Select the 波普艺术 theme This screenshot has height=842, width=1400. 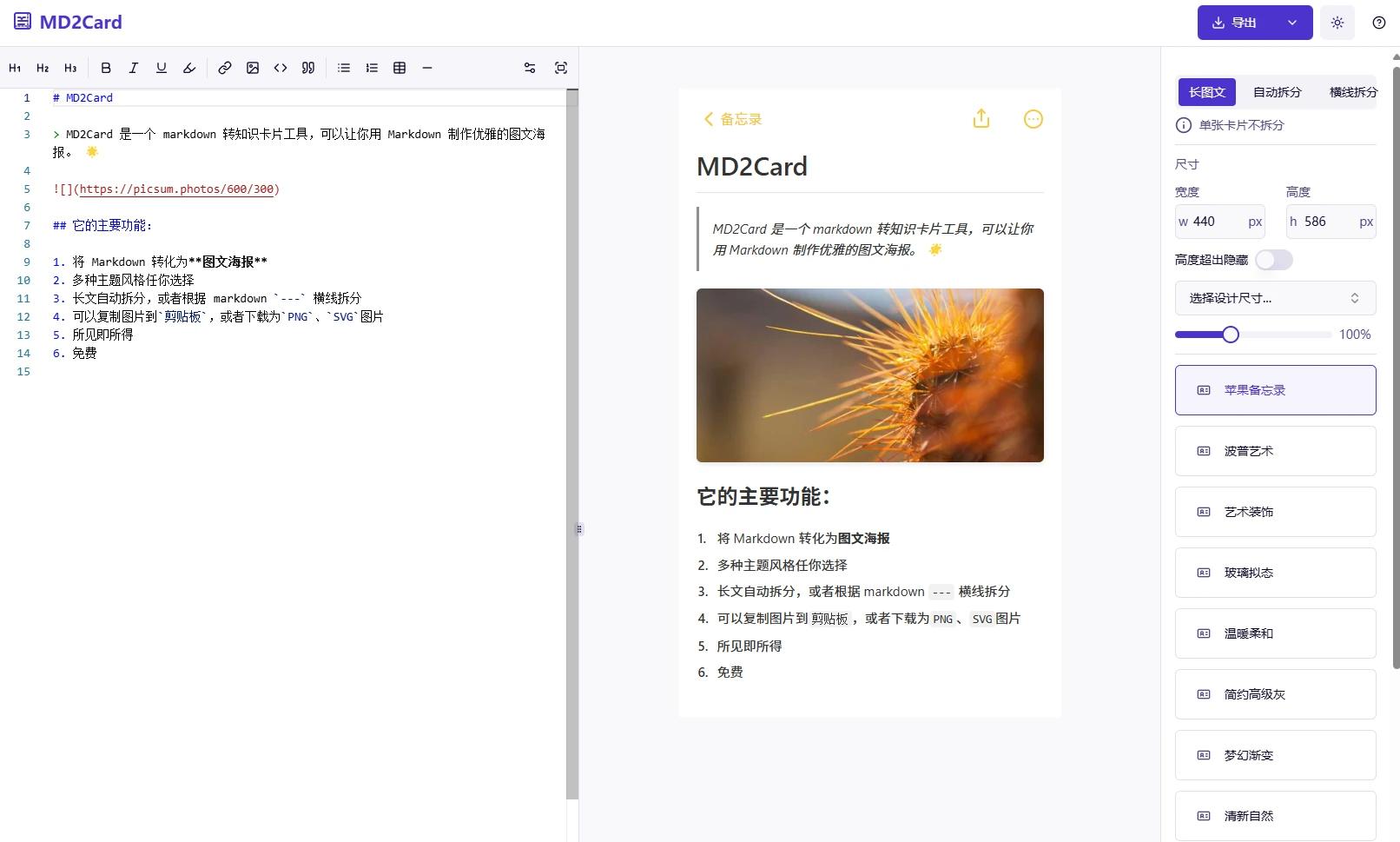point(1275,451)
